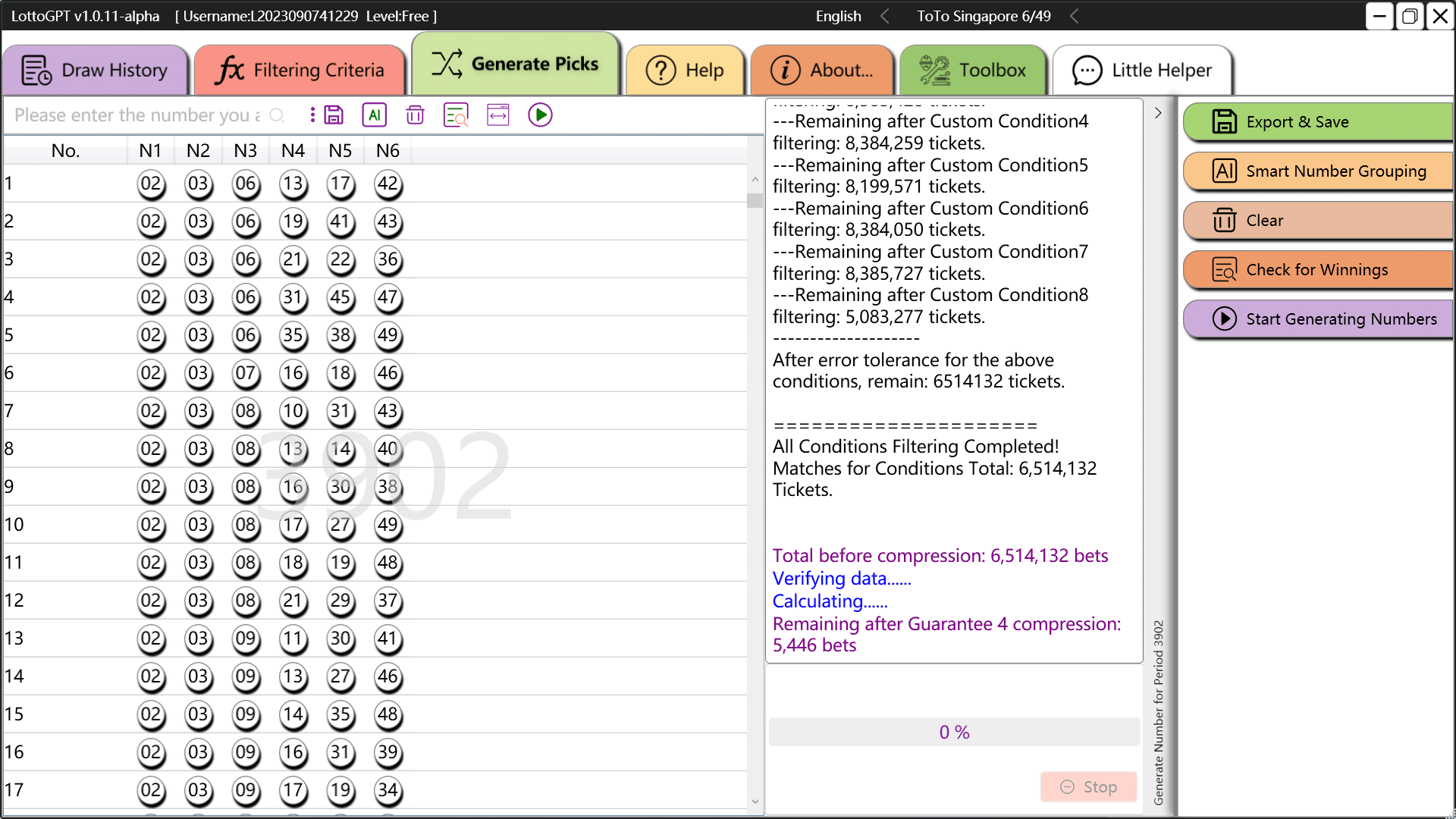Switch to the Draw History tab
Viewport: 1456px width, 819px height.
(x=96, y=71)
